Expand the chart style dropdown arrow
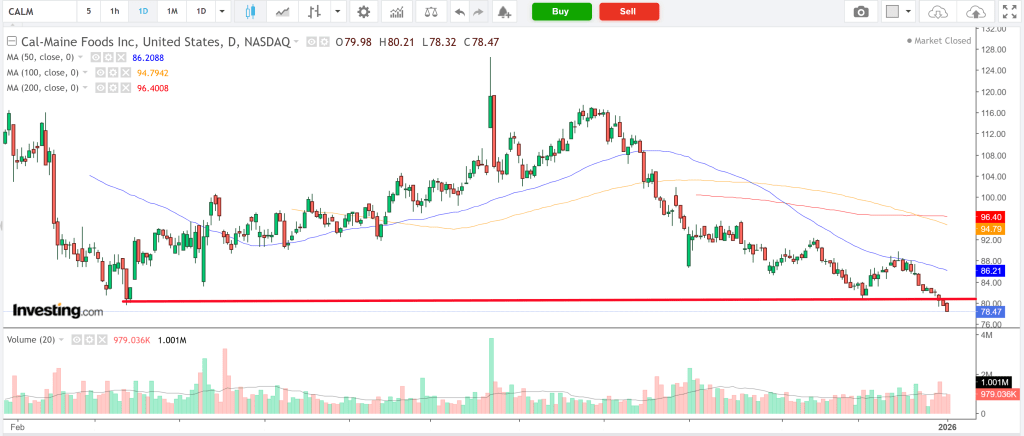 tap(340, 12)
